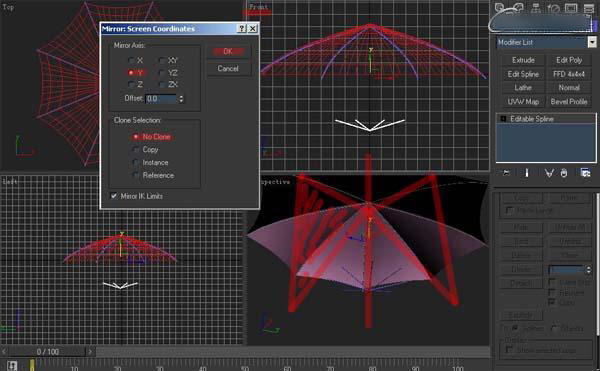600x371 pixels.
Task: Click the Pin Stack icon
Action: pyautogui.click(x=506, y=173)
